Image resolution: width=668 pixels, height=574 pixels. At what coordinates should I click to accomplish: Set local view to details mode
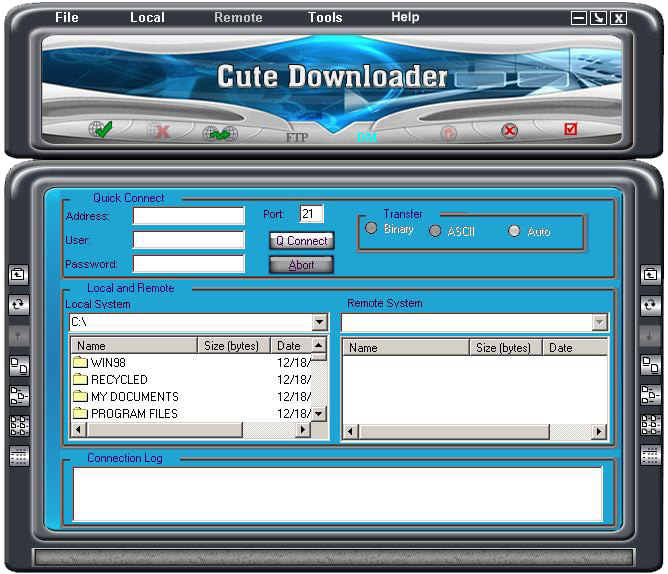coord(19,456)
